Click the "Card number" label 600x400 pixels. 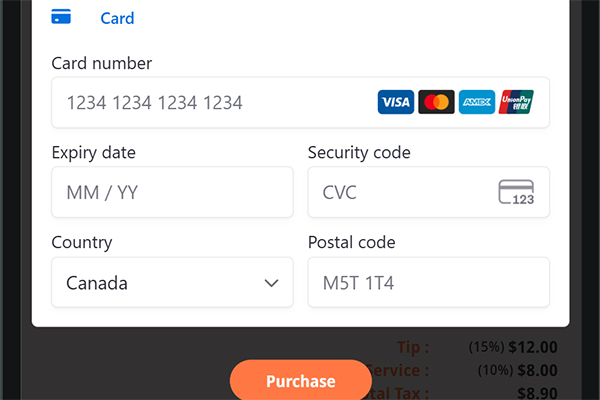coord(101,63)
